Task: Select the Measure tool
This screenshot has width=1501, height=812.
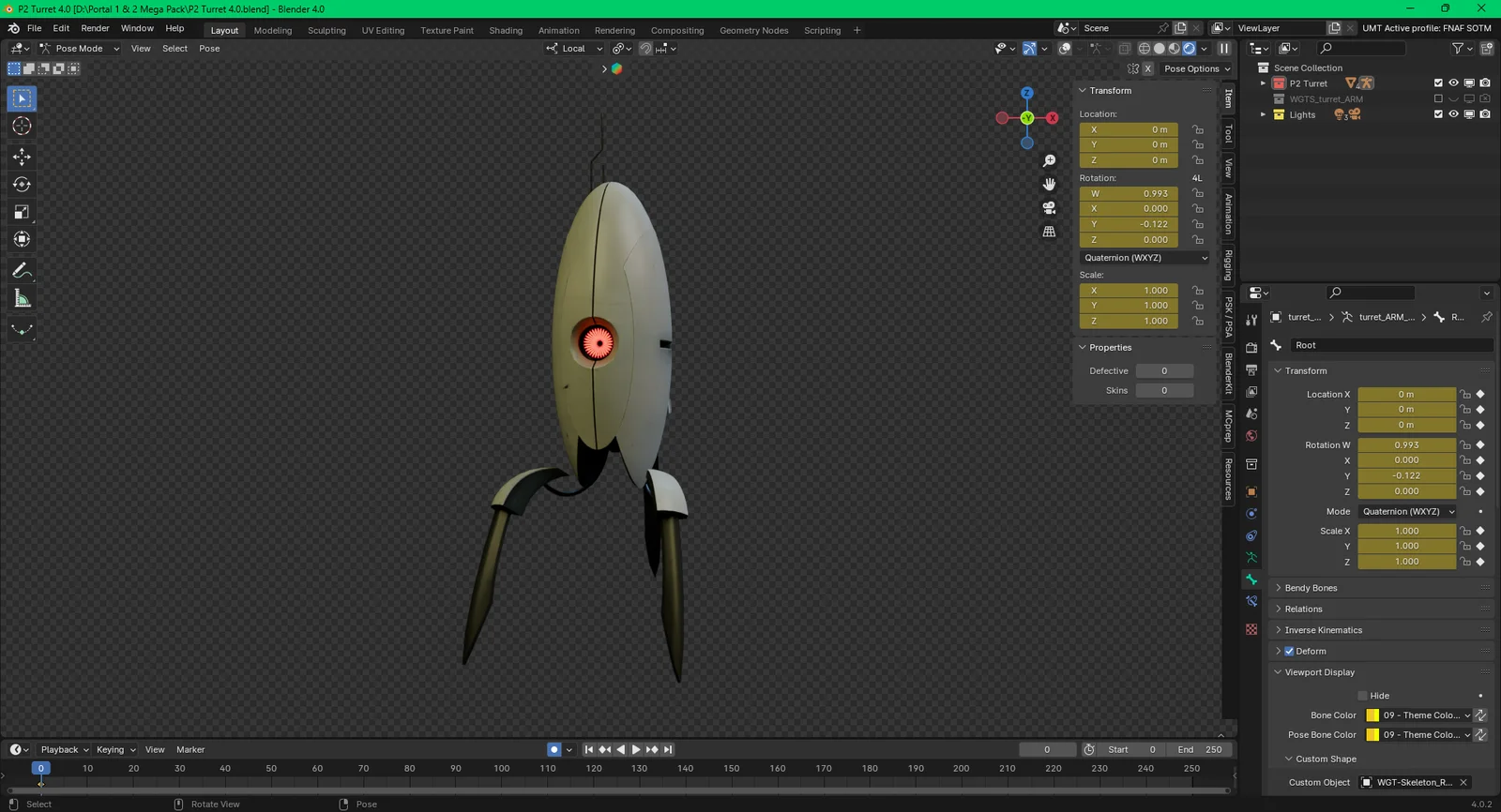Action: pyautogui.click(x=22, y=299)
